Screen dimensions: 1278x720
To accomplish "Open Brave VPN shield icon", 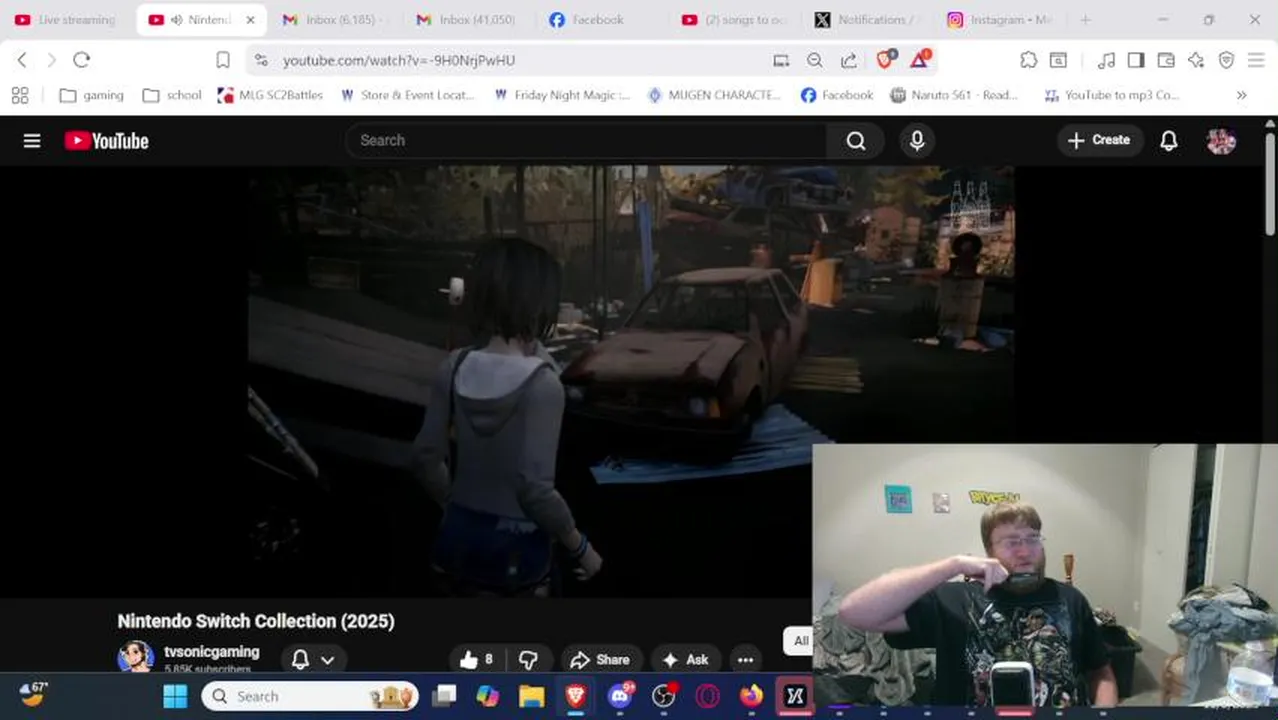I will coord(1226,60).
